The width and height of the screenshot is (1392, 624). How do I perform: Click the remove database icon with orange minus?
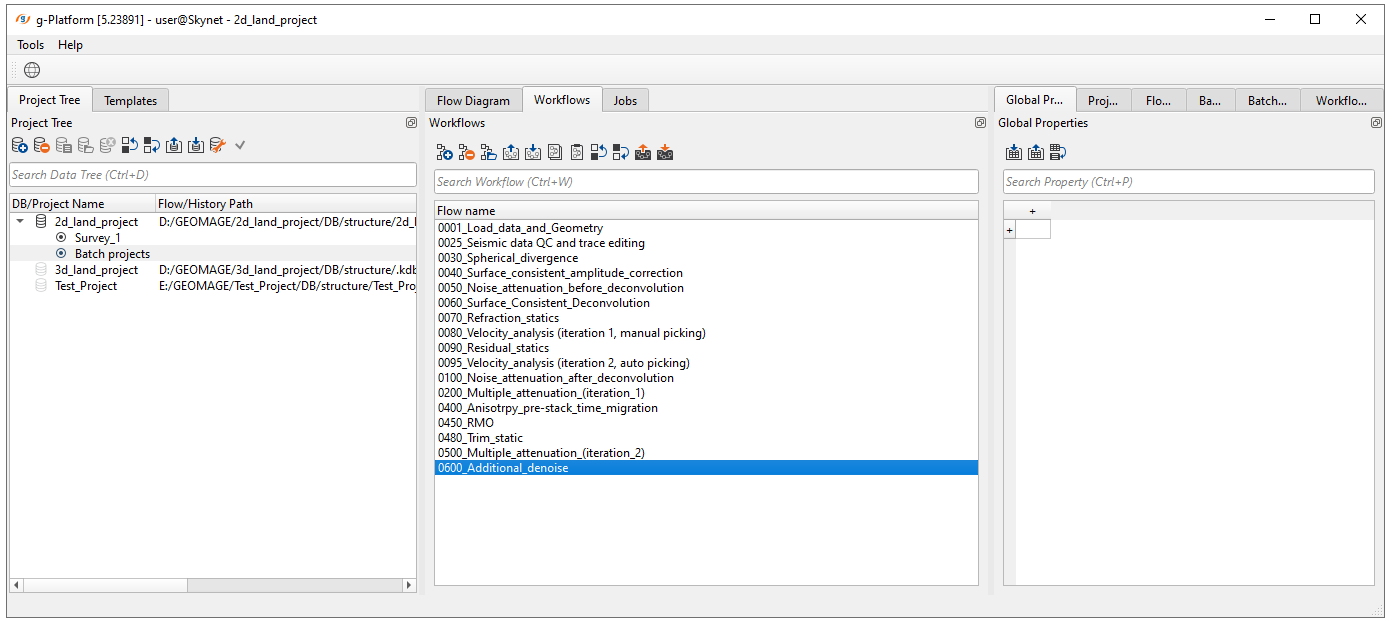[42, 146]
